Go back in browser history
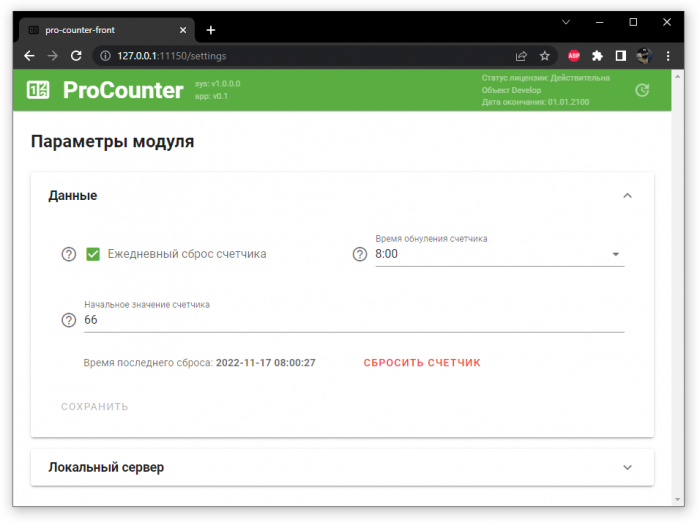Viewport: 700px width, 523px height. 29,56
